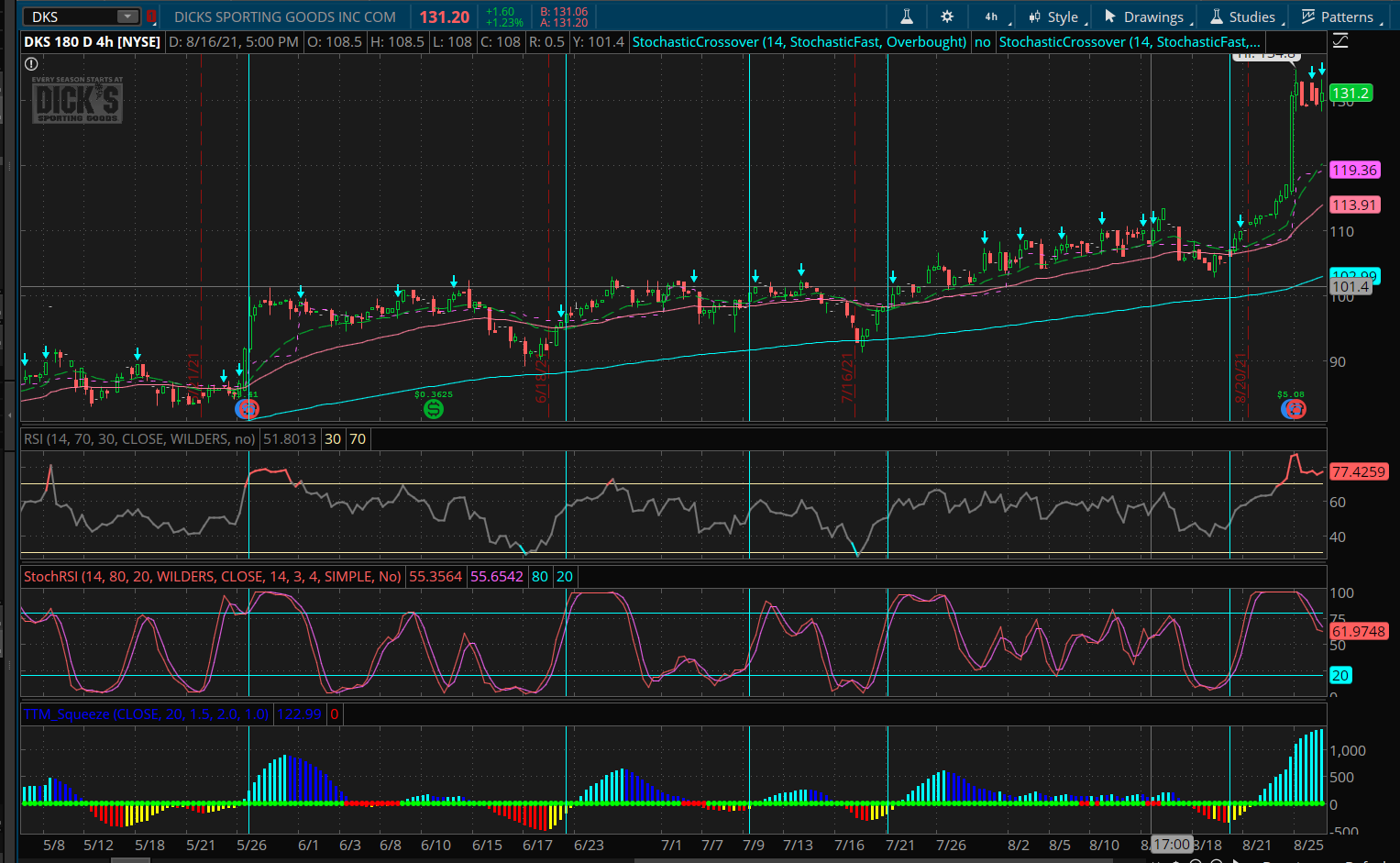The image size is (1400, 863).
Task: Open the flask research icon in the toolbar
Action: tap(907, 17)
